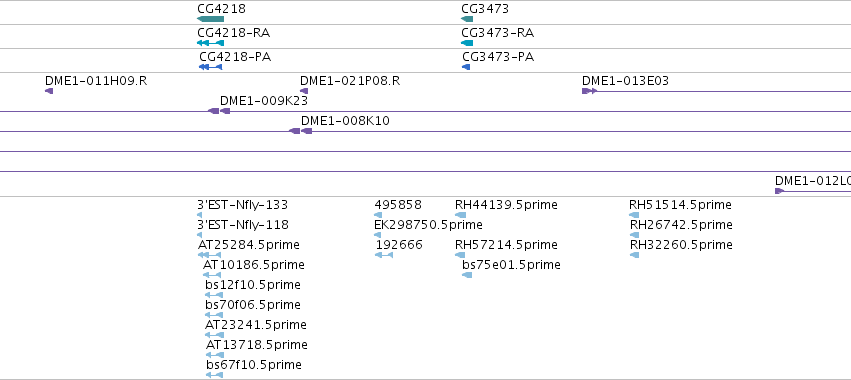The width and height of the screenshot is (851, 380).
Task: Click the DME1-011H09.R arrow marker
Action: pyautogui.click(x=49, y=91)
